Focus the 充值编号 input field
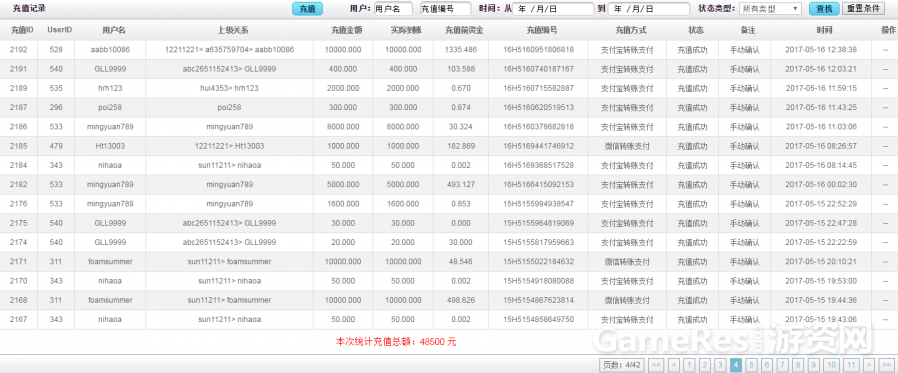Screen dimensions: 898x373 [445, 9]
